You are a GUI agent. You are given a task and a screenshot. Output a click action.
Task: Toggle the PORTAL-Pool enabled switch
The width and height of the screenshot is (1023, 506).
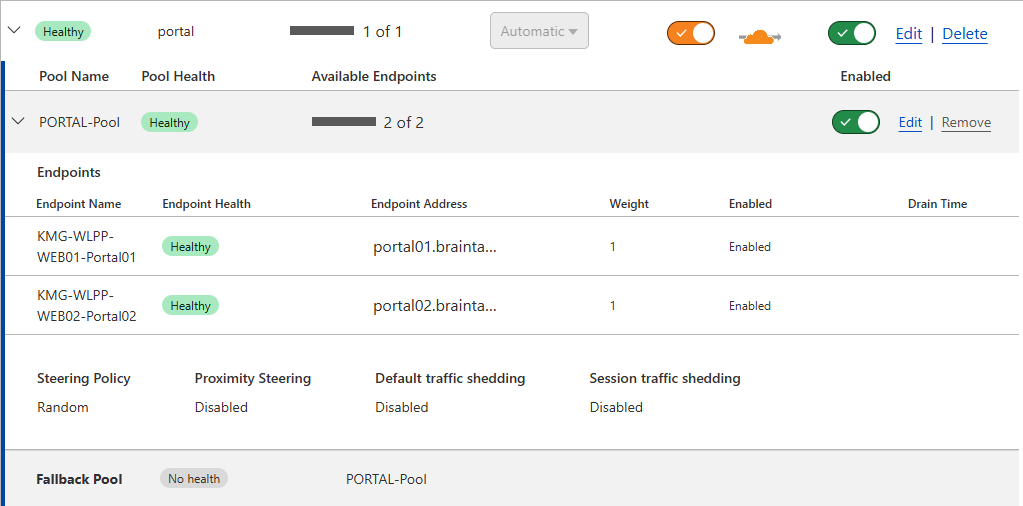[x=855, y=122]
